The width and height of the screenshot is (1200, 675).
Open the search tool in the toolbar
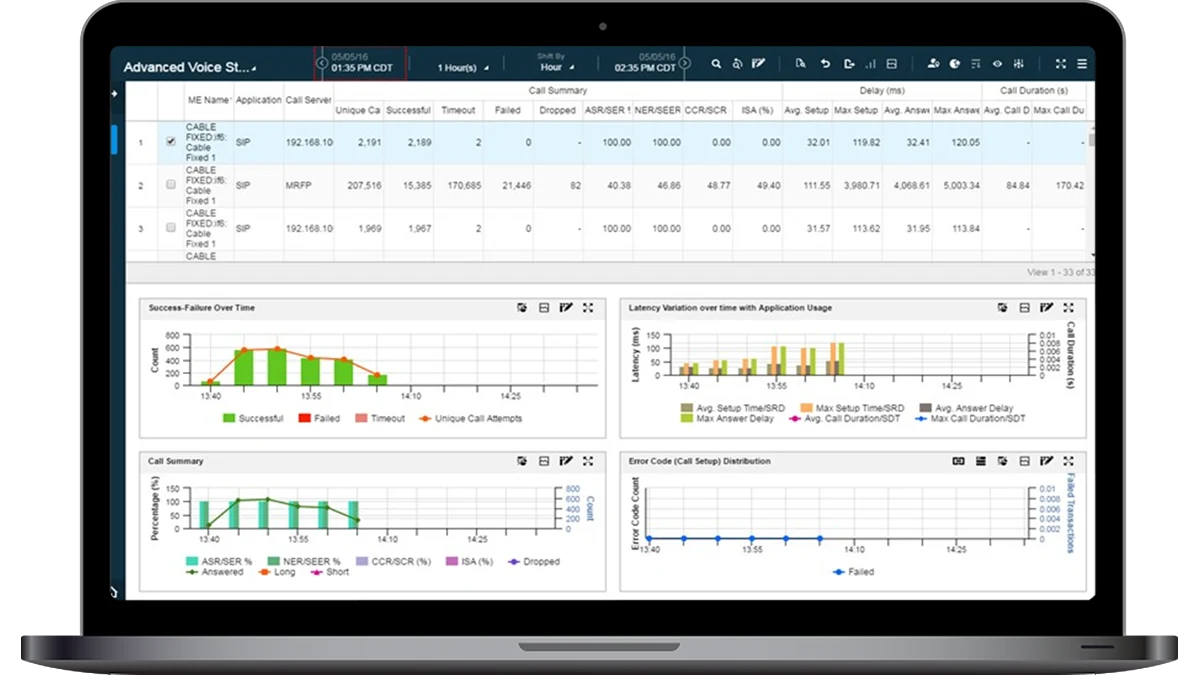(x=716, y=63)
